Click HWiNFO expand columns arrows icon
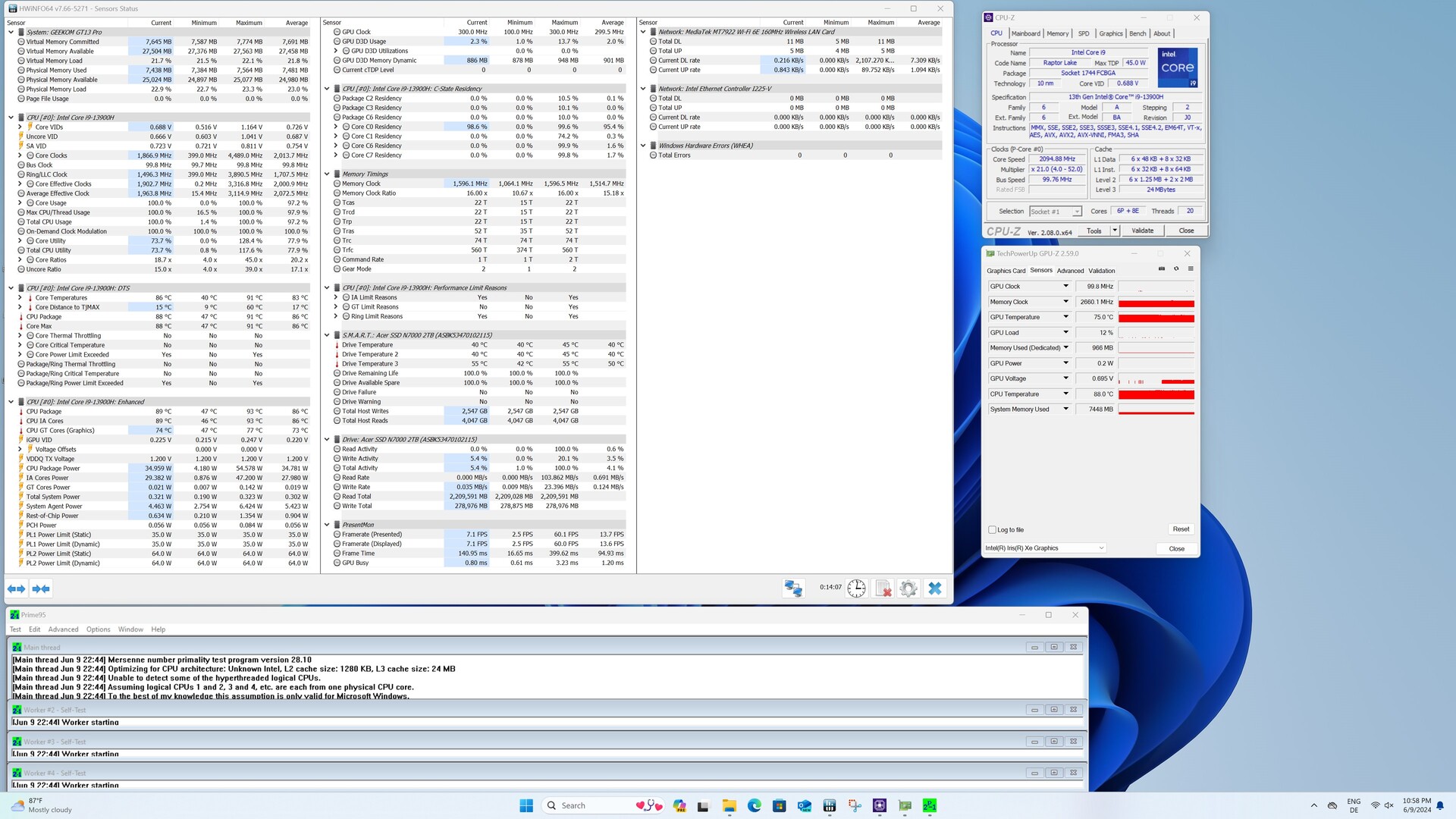This screenshot has height=819, width=1456. (16, 588)
